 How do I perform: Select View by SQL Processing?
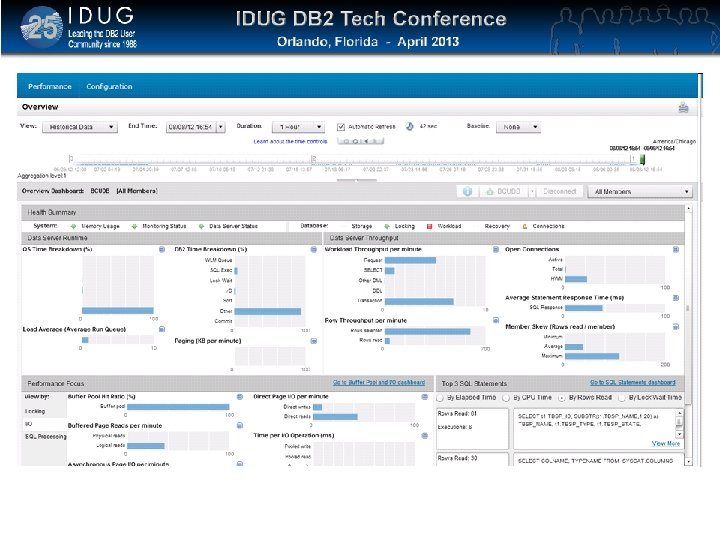(45, 436)
